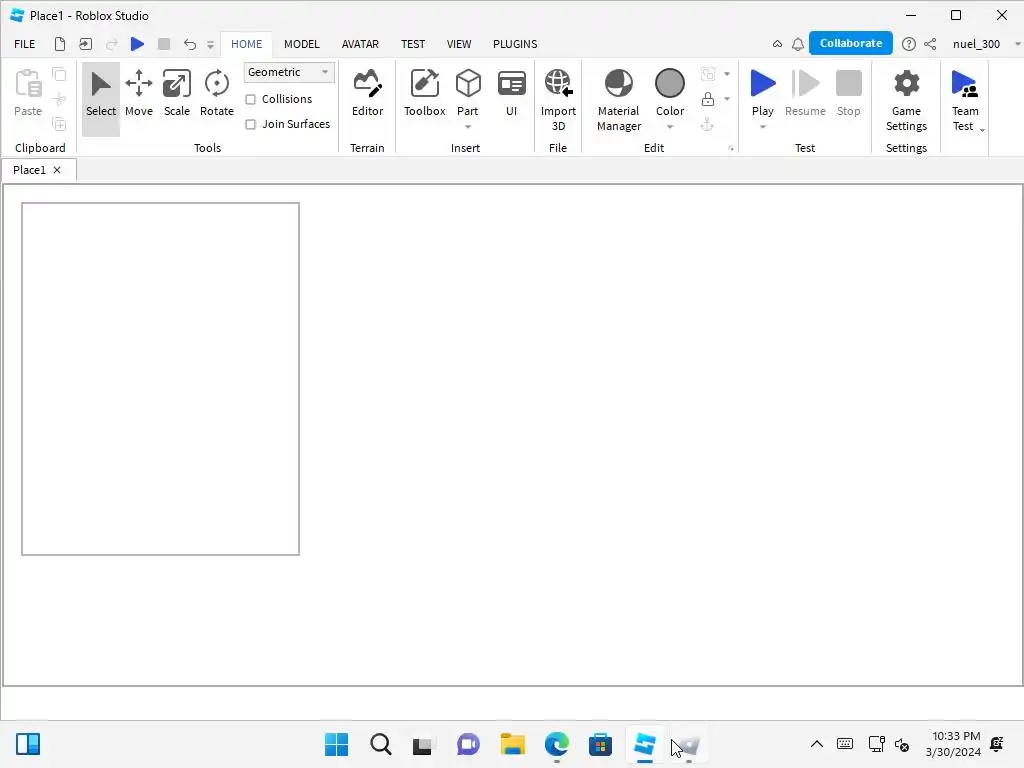Click the Lock icon in Edit section
Screen dimensions: 1024x768
(707, 99)
